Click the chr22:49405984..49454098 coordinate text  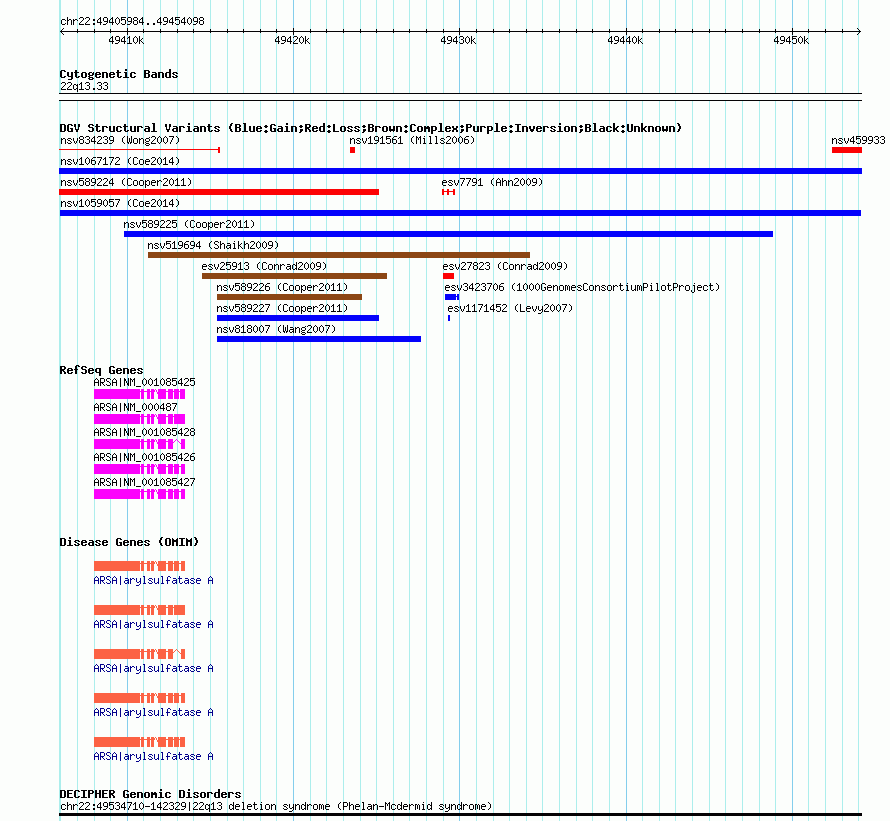[x=132, y=21]
